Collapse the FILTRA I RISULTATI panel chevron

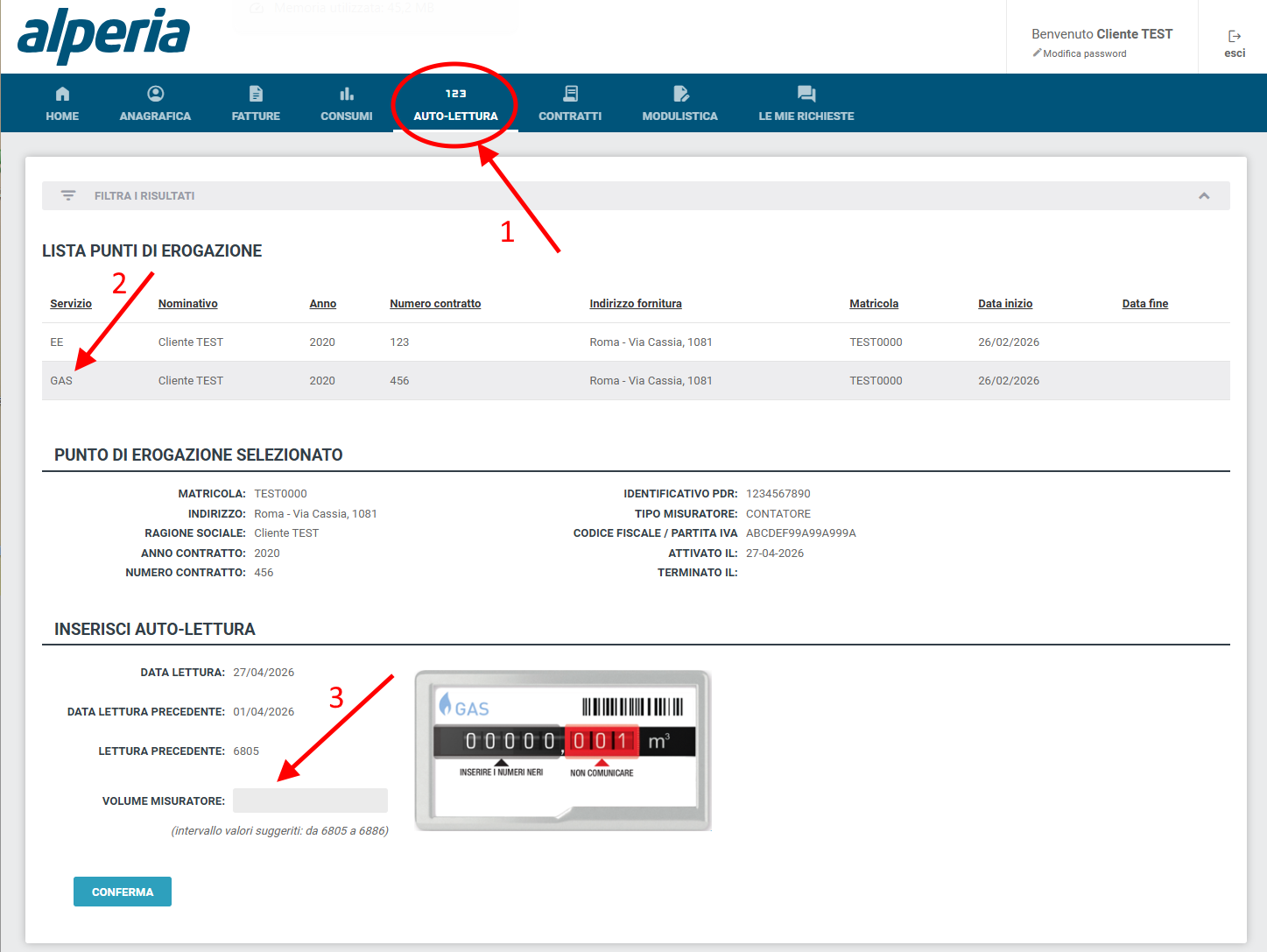pyautogui.click(x=1204, y=195)
